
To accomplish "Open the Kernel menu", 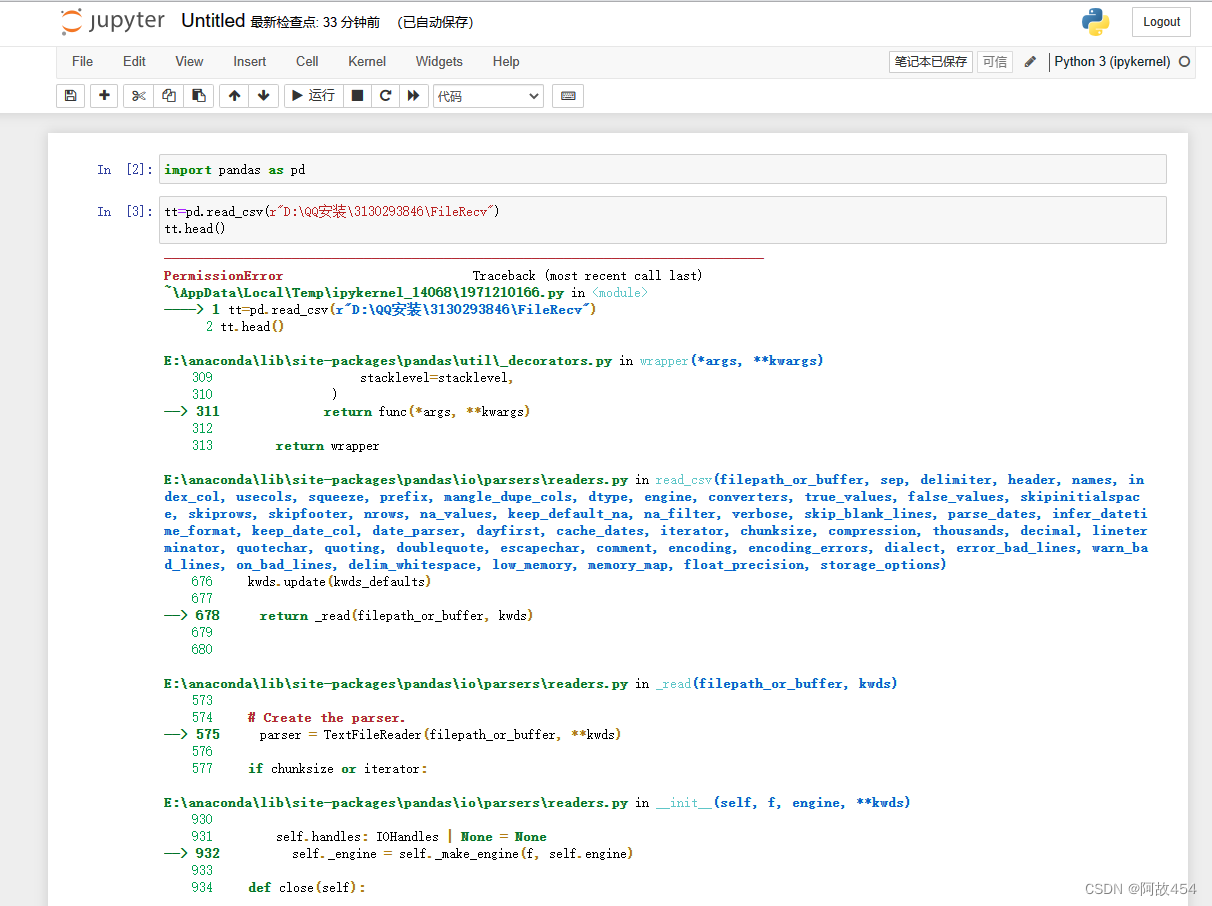I will coord(367,61).
